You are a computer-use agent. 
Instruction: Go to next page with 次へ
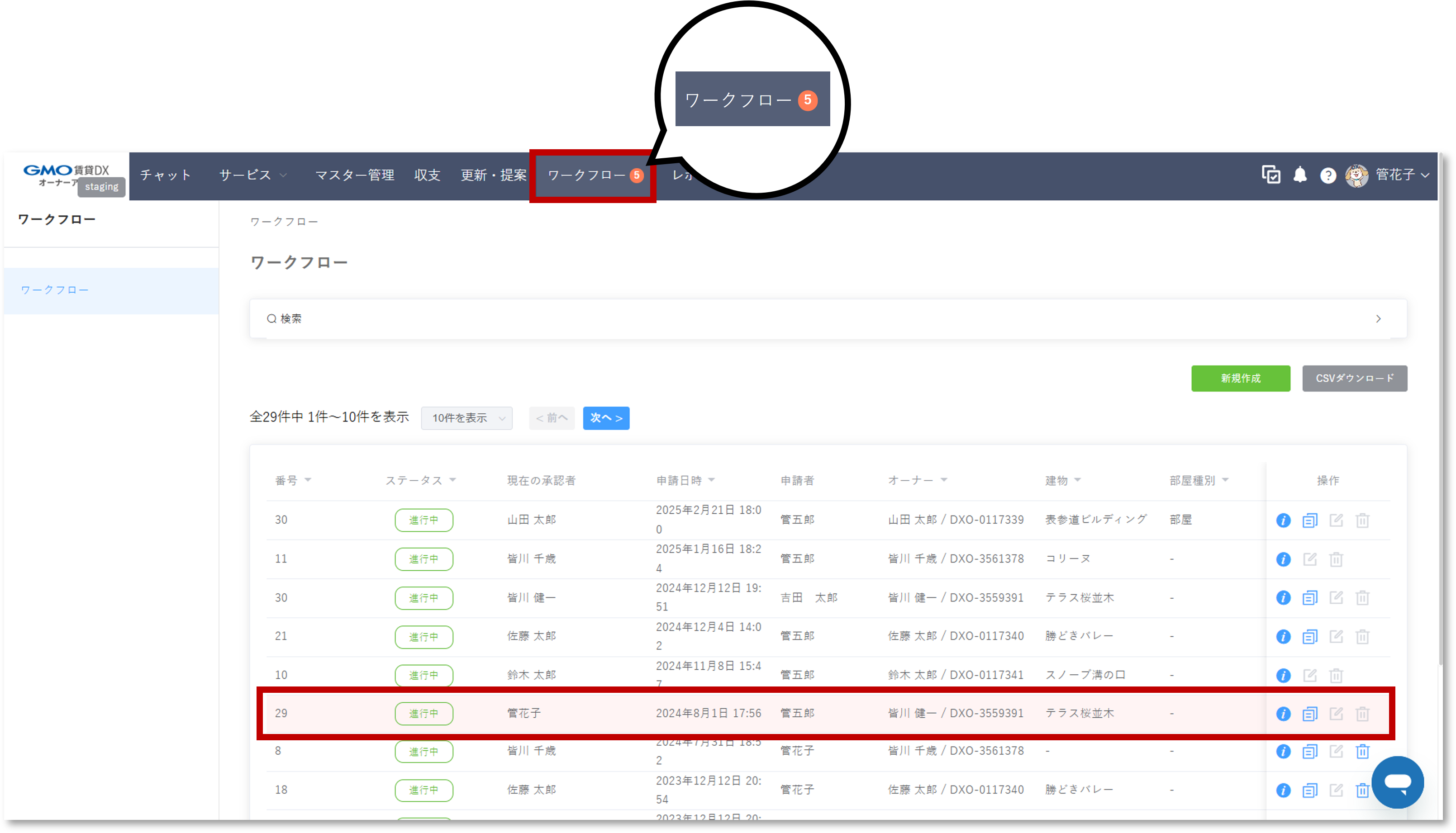click(x=606, y=418)
